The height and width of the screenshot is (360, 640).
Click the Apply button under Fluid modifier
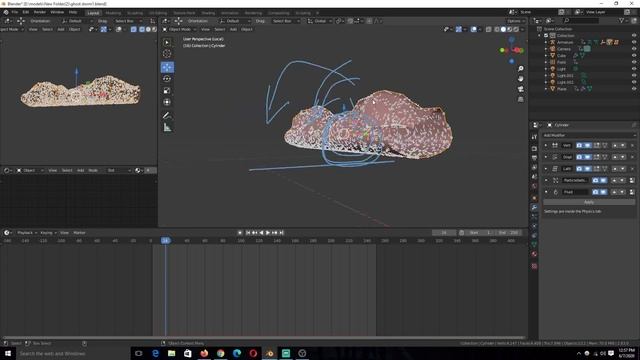pyautogui.click(x=589, y=202)
